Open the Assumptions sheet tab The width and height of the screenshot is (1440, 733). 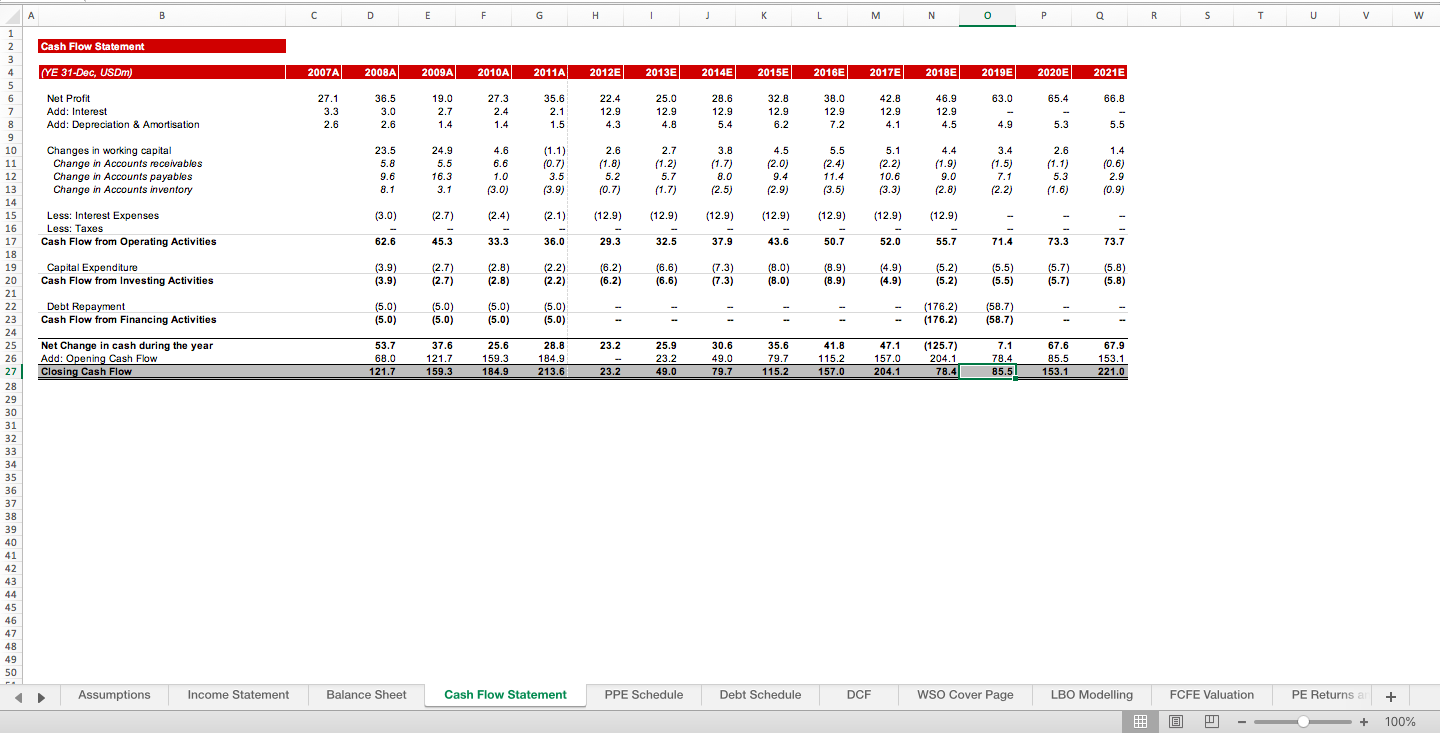click(x=114, y=695)
